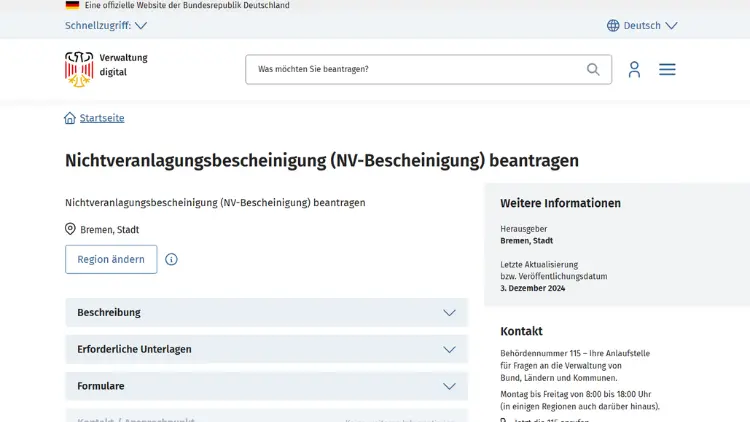750x422 pixels.
Task: Click the home icon in breadcrumb
Action: 70,118
